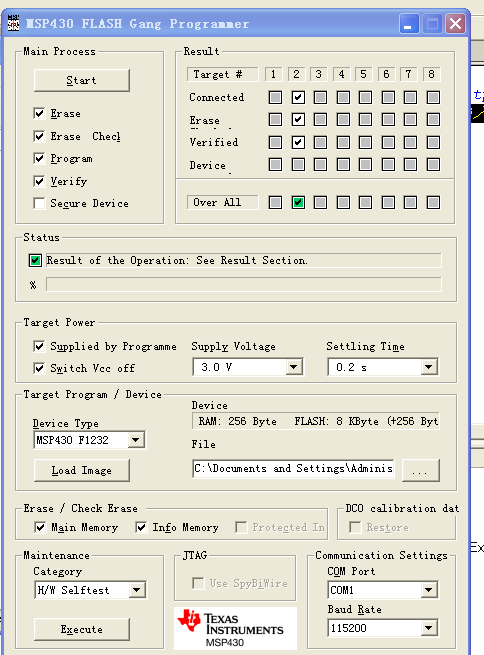The image size is (484, 655).
Task: Click the Use SpyBiWire checkbox
Action: (198, 583)
